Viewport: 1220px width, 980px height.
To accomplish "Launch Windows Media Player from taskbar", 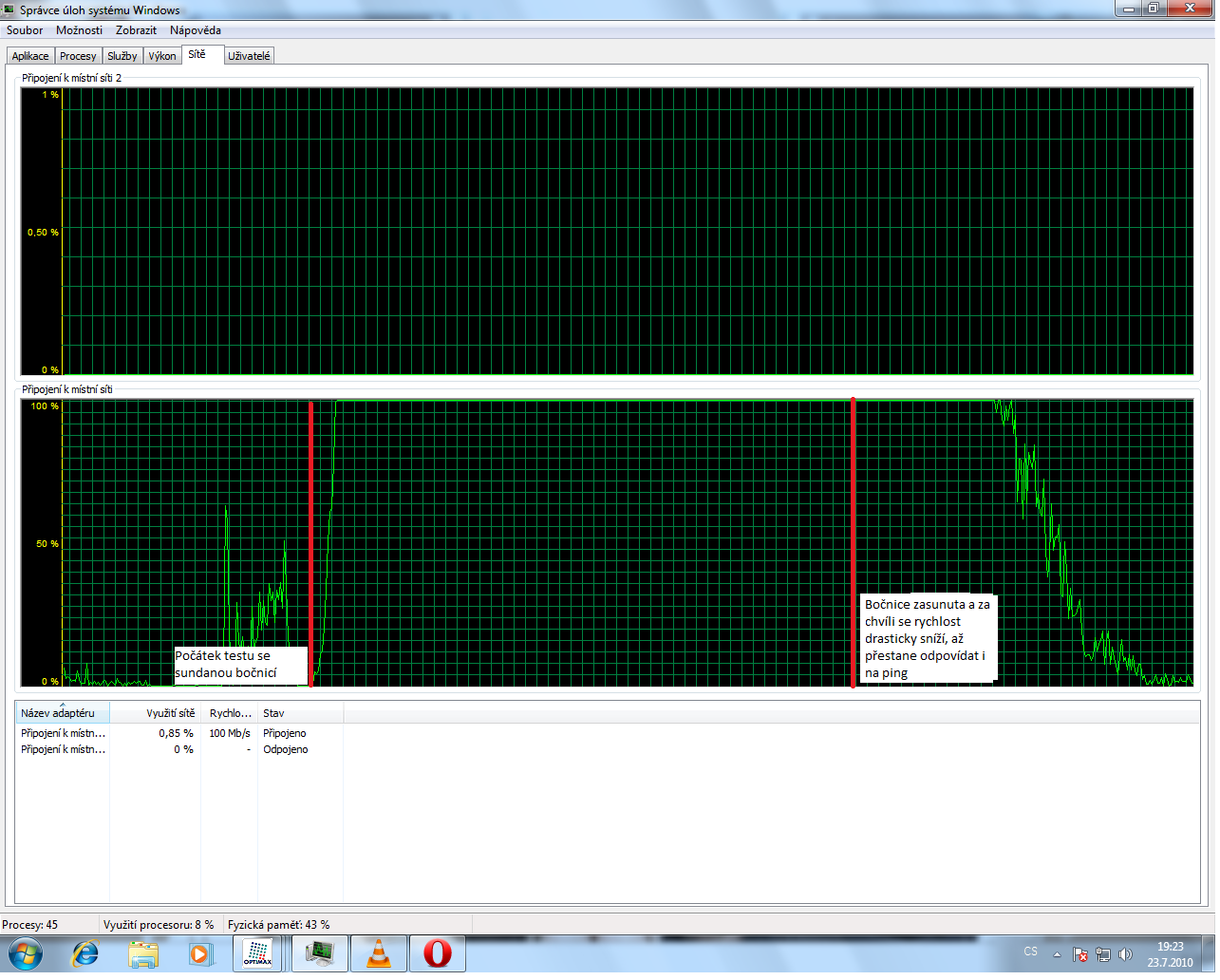I will [200, 953].
